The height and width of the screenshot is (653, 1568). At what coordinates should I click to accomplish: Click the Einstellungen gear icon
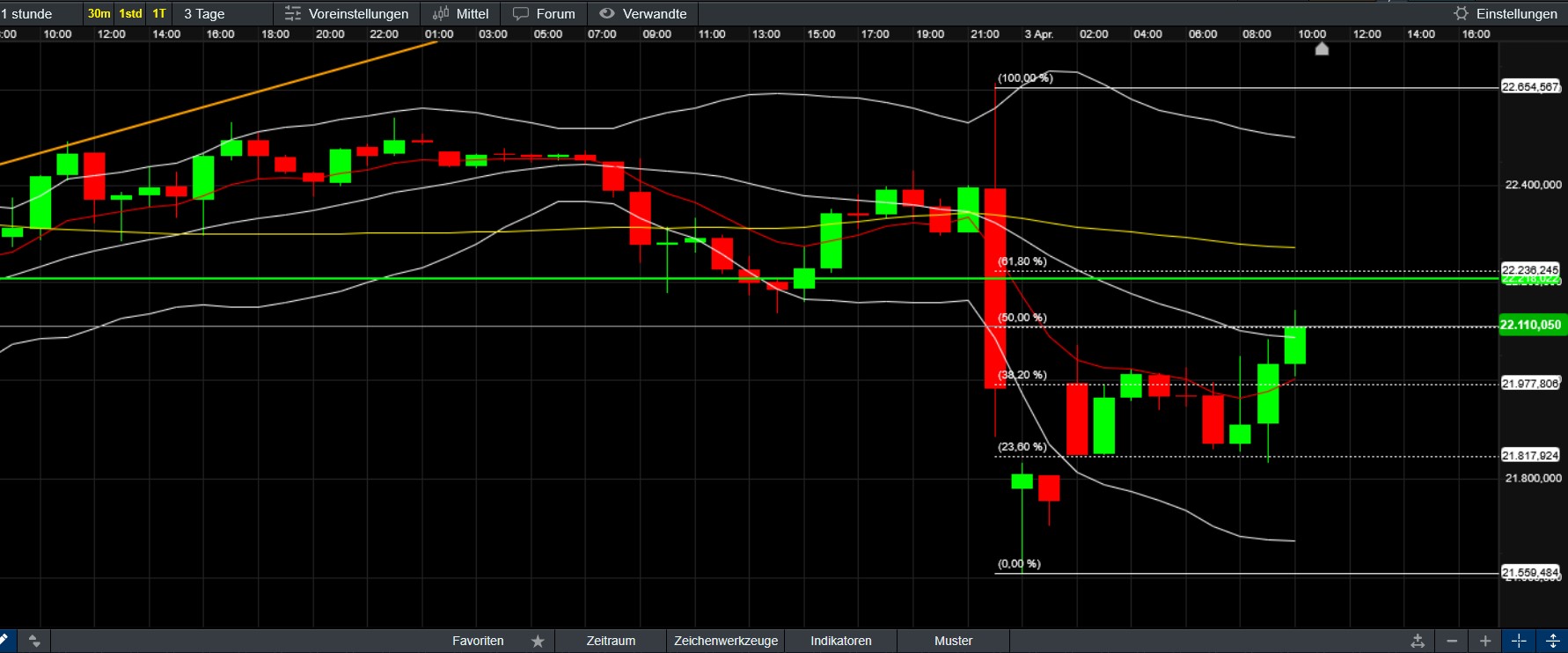pyautogui.click(x=1462, y=13)
